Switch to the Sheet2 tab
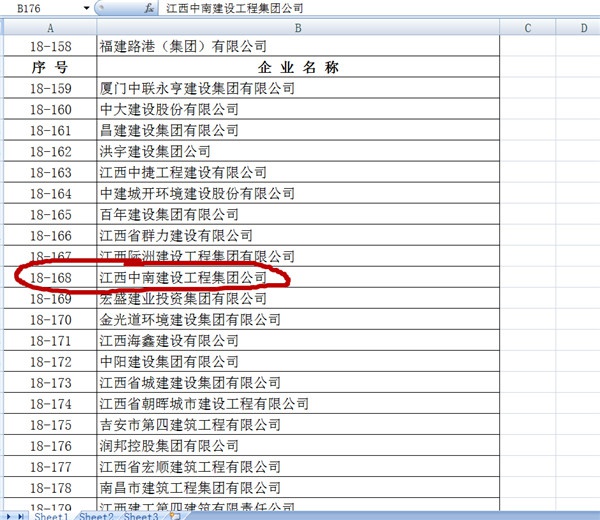 click(x=96, y=516)
